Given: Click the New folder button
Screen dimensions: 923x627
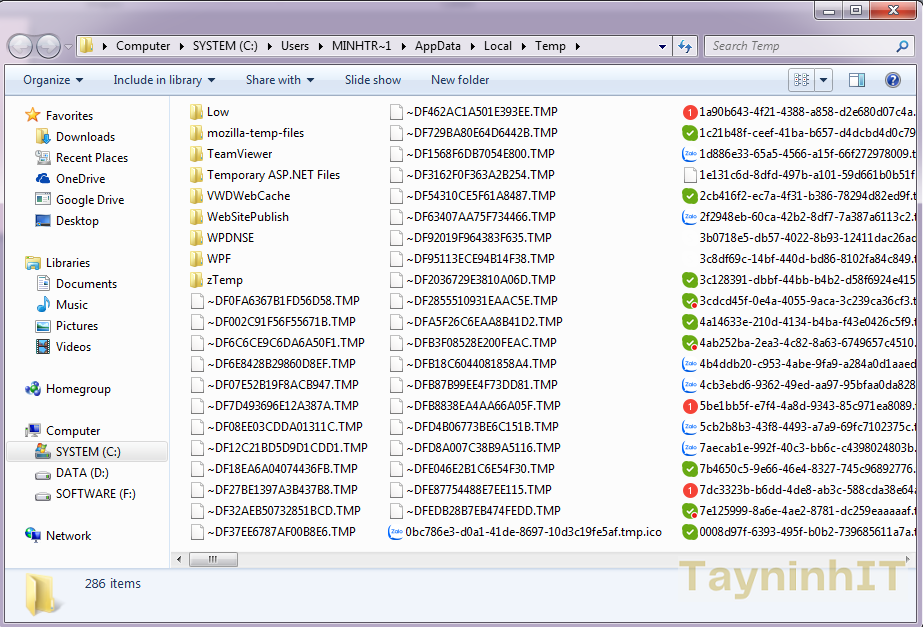Looking at the screenshot, I should point(460,80).
